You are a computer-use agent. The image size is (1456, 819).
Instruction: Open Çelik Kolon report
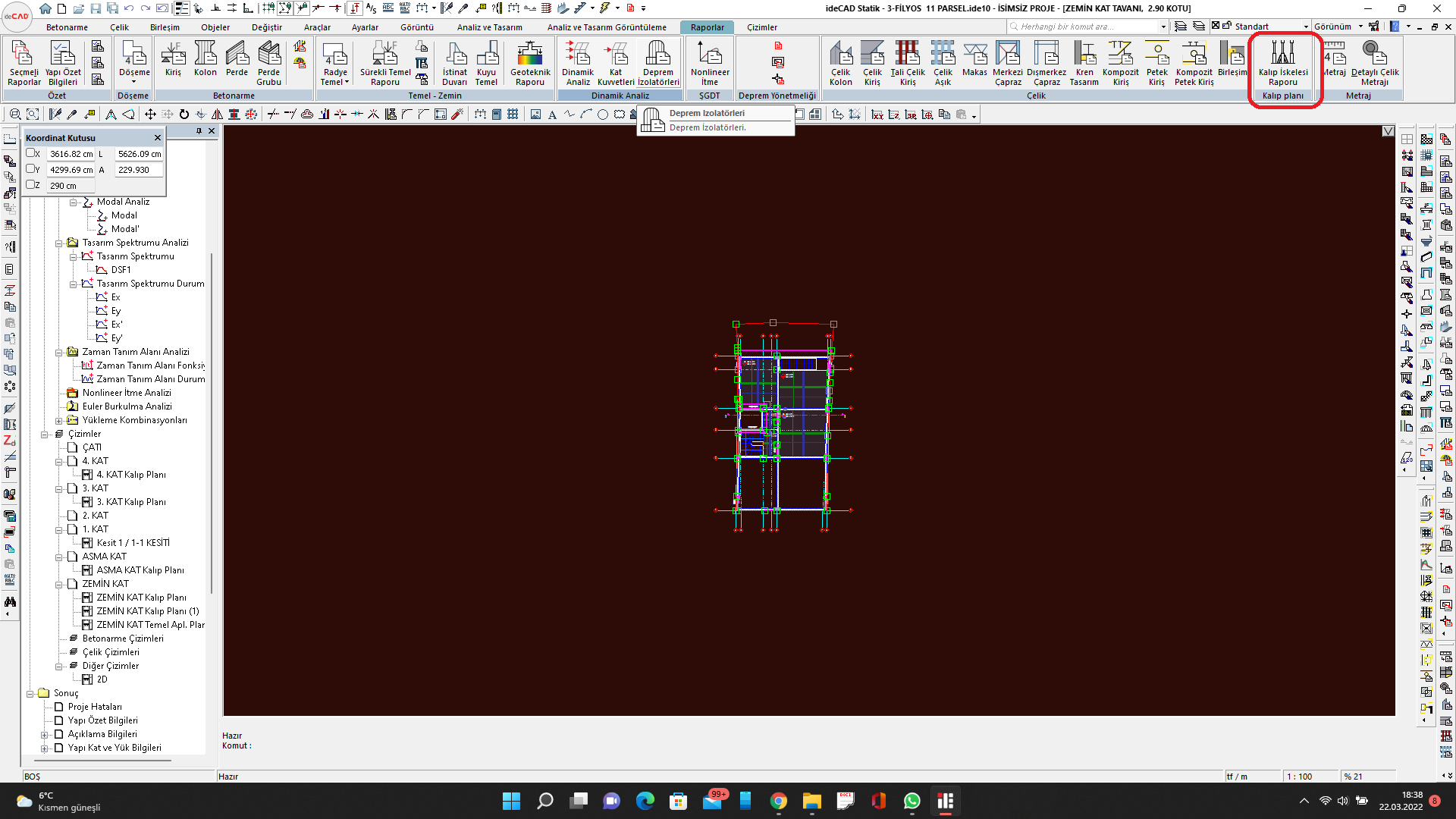click(x=840, y=63)
